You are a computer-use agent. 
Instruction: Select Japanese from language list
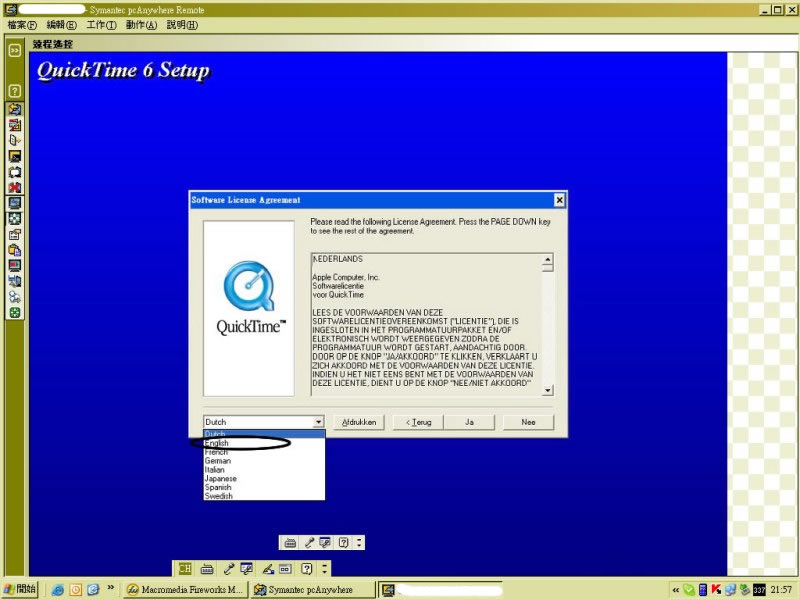[x=264, y=479]
